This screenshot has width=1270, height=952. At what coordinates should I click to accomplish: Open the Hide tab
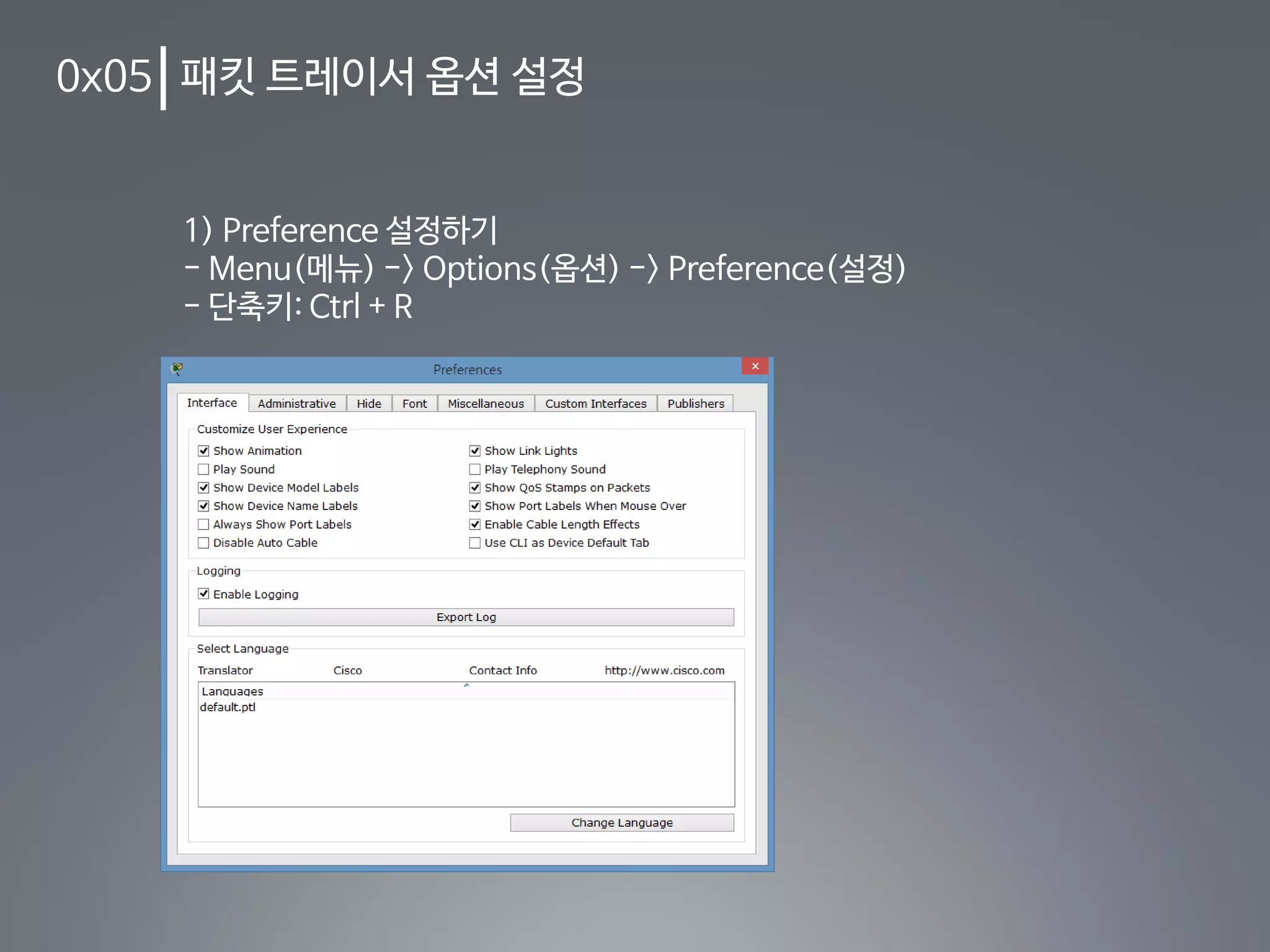369,403
